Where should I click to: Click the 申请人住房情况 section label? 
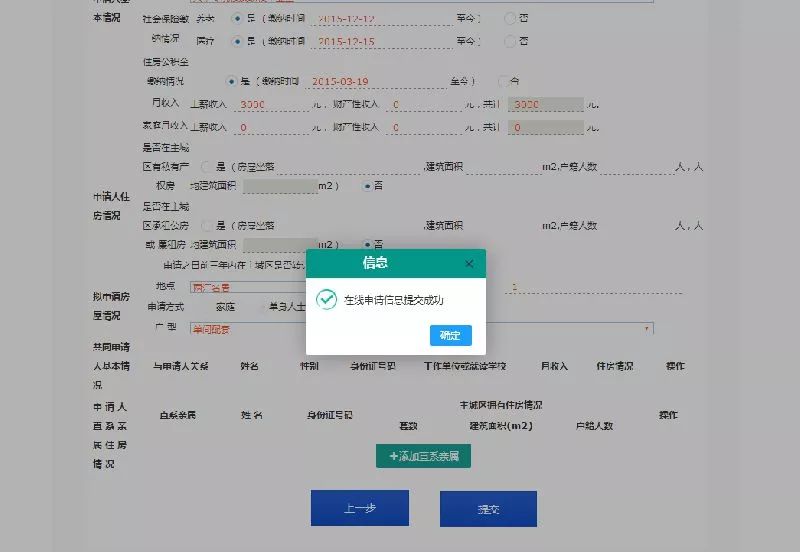coord(110,206)
